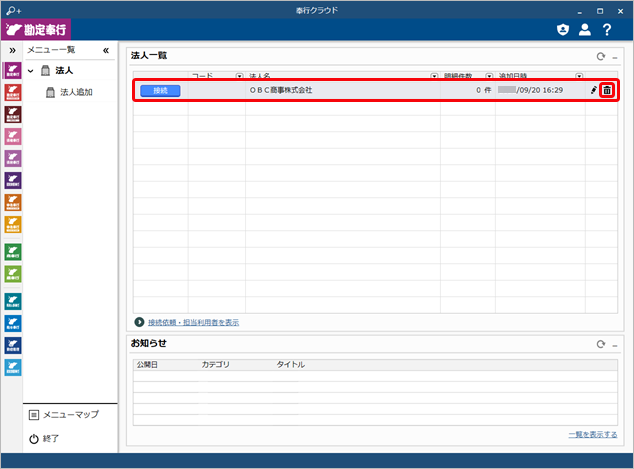Click the arrow icon beside 接続依頼・担当利用者を表示
Image resolution: width=634 pixels, height=469 pixels.
point(139,322)
